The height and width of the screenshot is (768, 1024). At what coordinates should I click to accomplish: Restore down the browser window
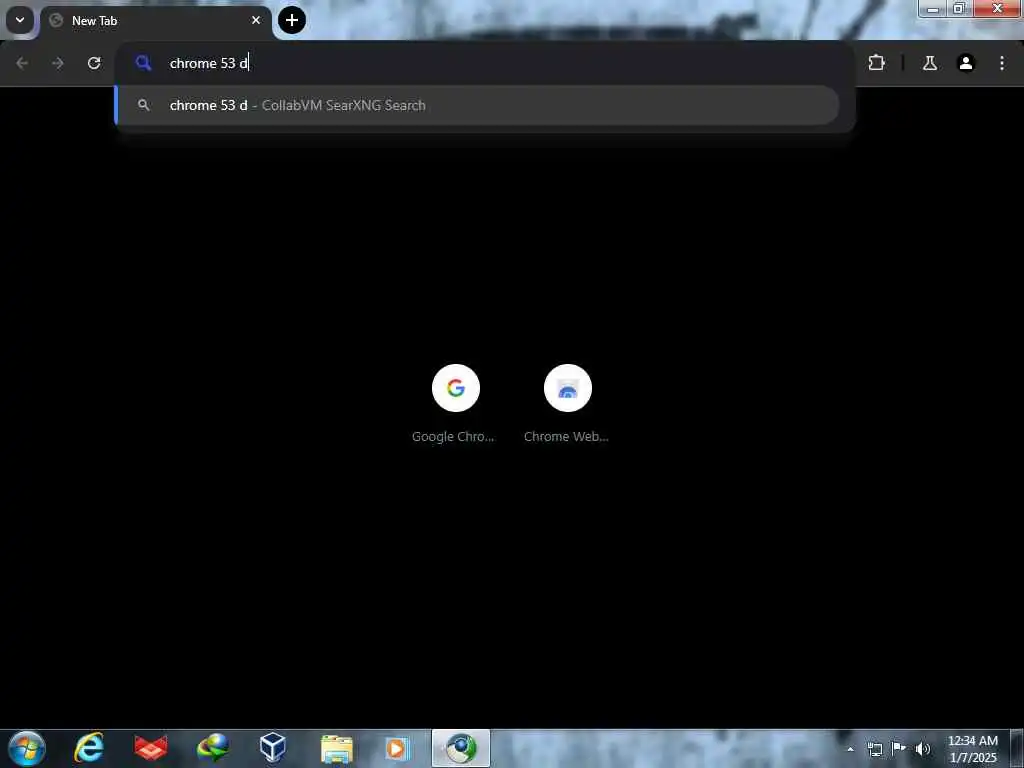(x=959, y=8)
